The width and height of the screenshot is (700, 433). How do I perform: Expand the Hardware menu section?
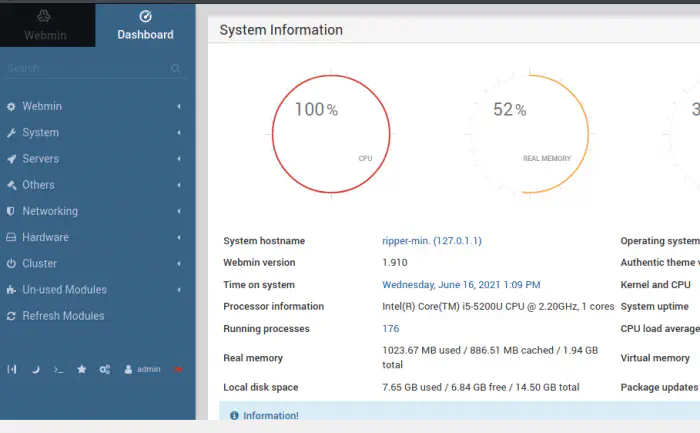coord(45,237)
